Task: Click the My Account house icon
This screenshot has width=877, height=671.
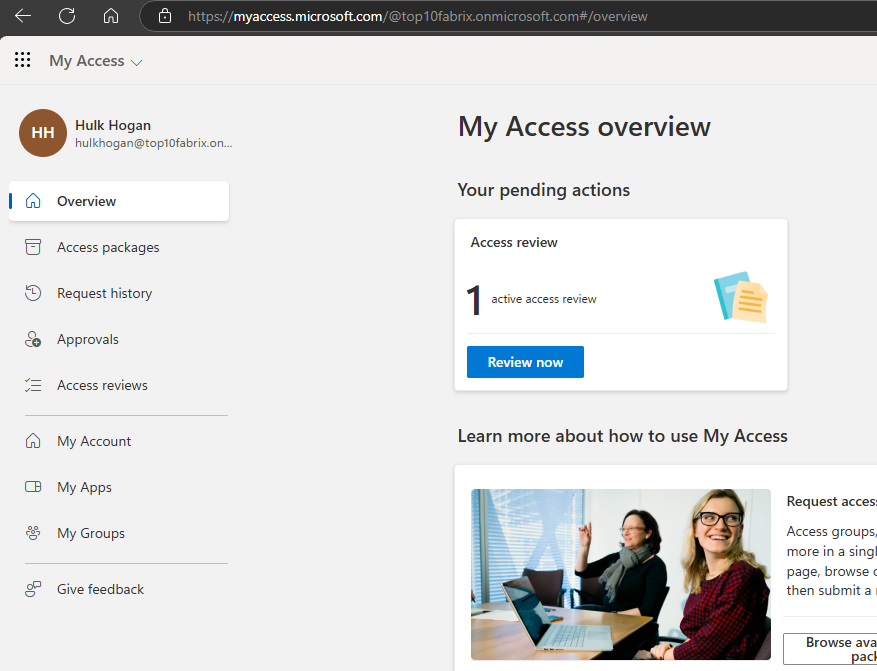Action: pyautogui.click(x=33, y=441)
